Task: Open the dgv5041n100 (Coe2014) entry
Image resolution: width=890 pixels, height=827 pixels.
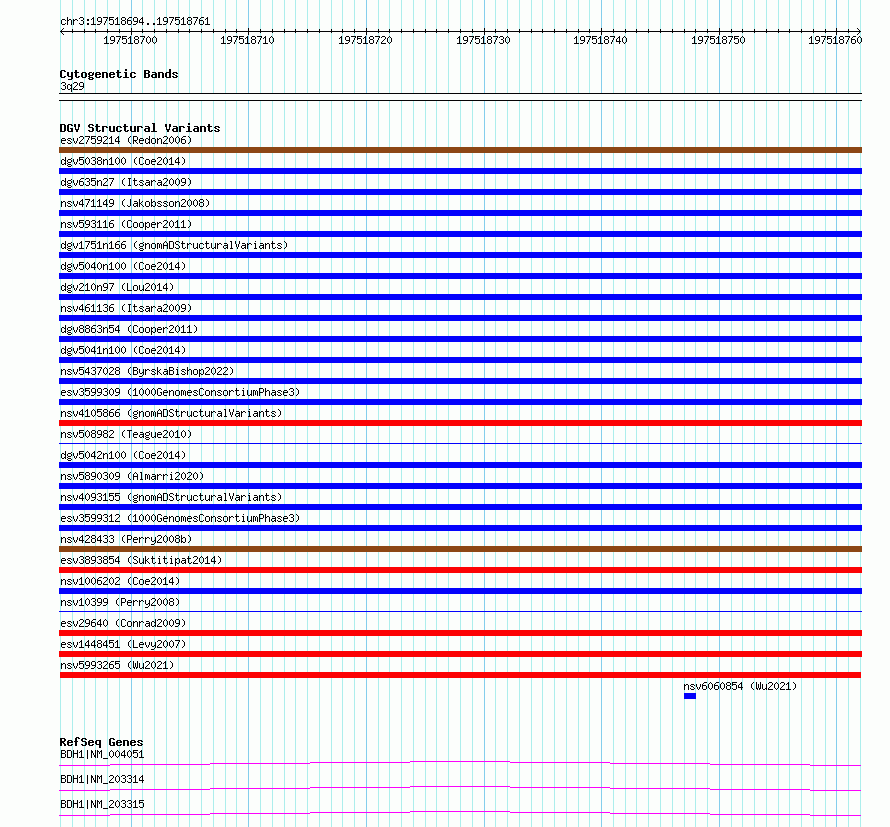Action: click(x=123, y=350)
